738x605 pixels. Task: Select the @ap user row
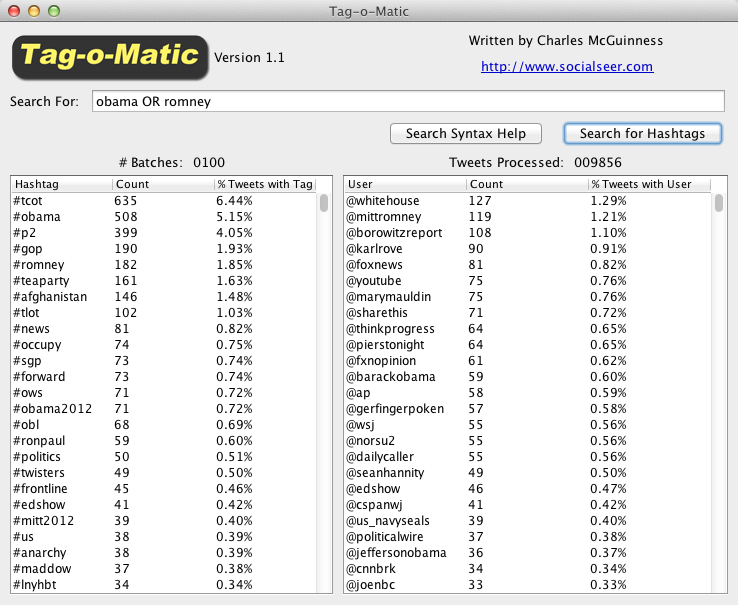click(x=528, y=393)
